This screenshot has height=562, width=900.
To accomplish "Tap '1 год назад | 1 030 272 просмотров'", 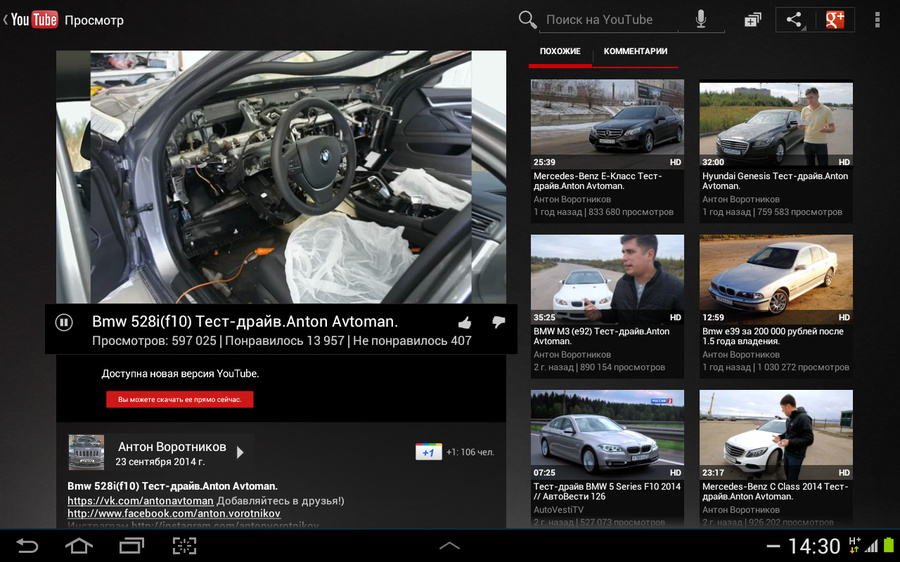I will coord(777,367).
